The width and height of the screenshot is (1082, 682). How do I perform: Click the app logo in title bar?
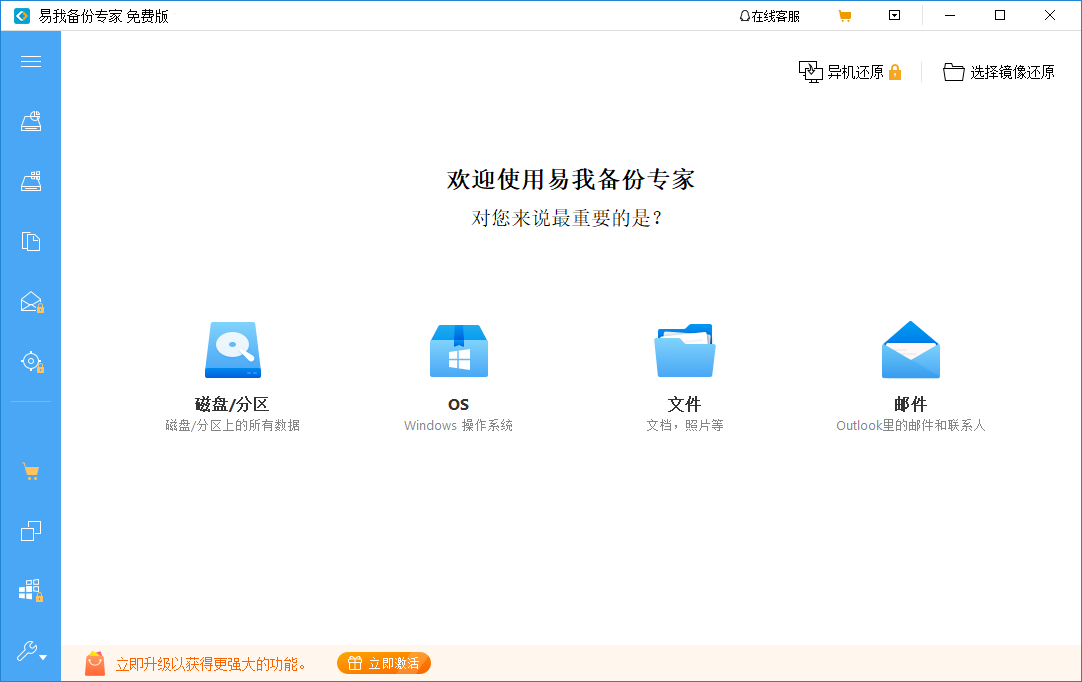(22, 16)
